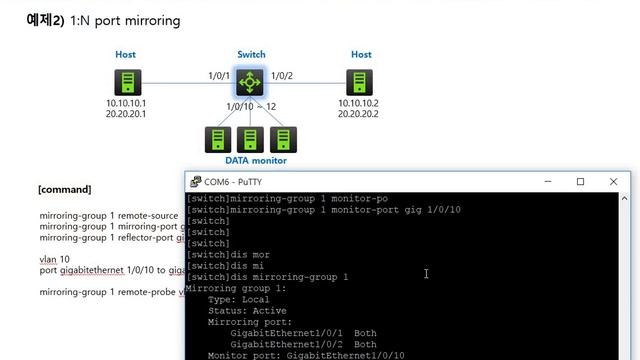640x360 pixels.
Task: Click the left DATA monitor server icon
Action: point(218,140)
